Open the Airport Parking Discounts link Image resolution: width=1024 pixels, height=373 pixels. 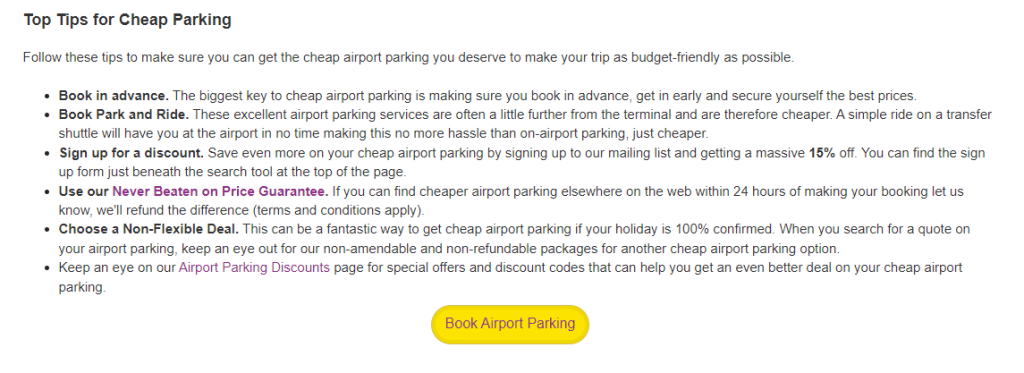254,268
